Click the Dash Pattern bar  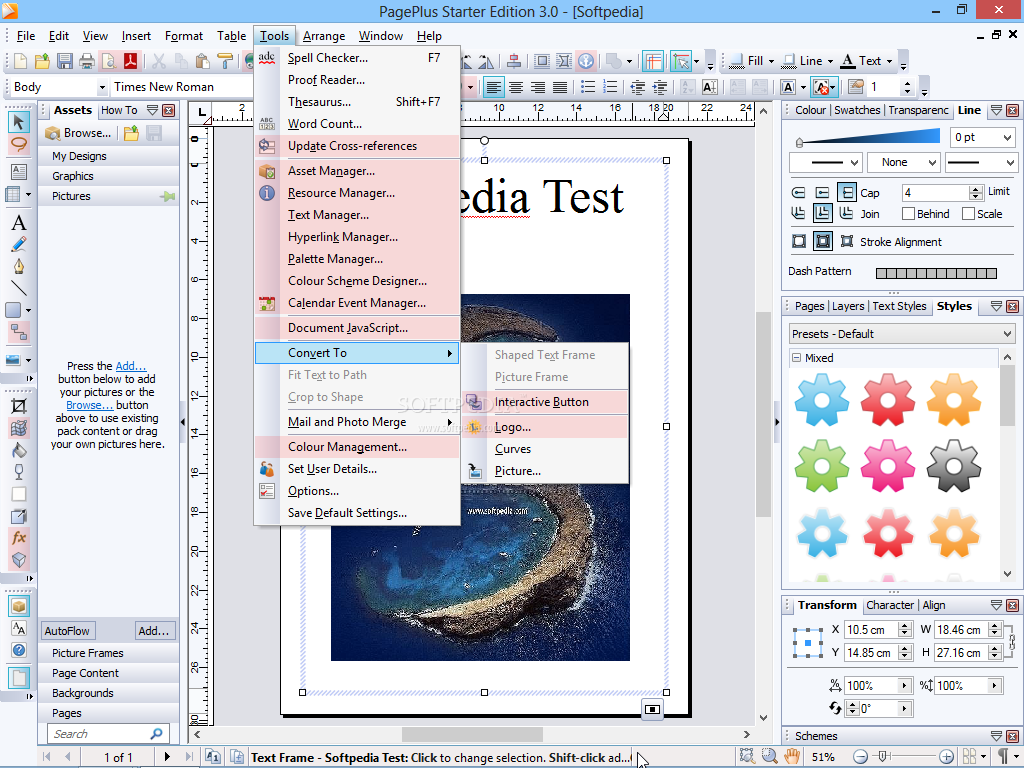pyautogui.click(x=936, y=273)
